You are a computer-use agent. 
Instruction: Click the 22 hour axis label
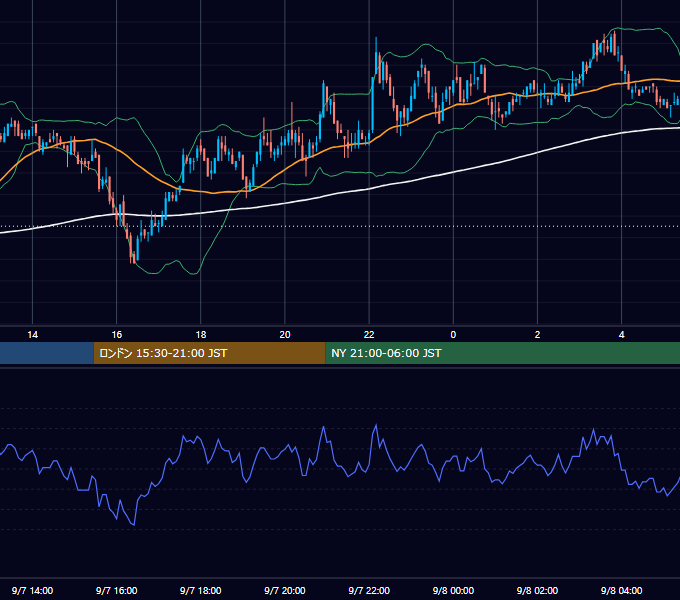[369, 335]
